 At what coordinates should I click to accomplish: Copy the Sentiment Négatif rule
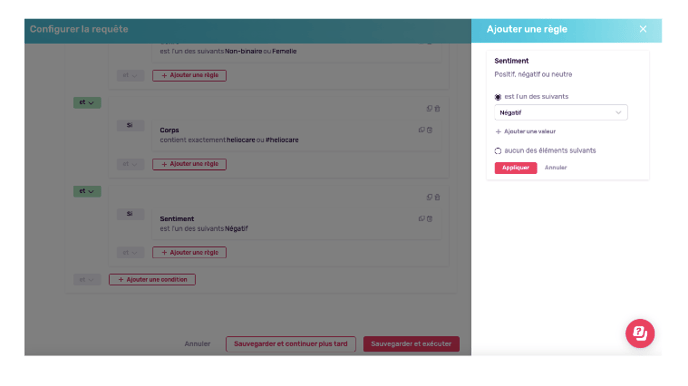pos(422,218)
